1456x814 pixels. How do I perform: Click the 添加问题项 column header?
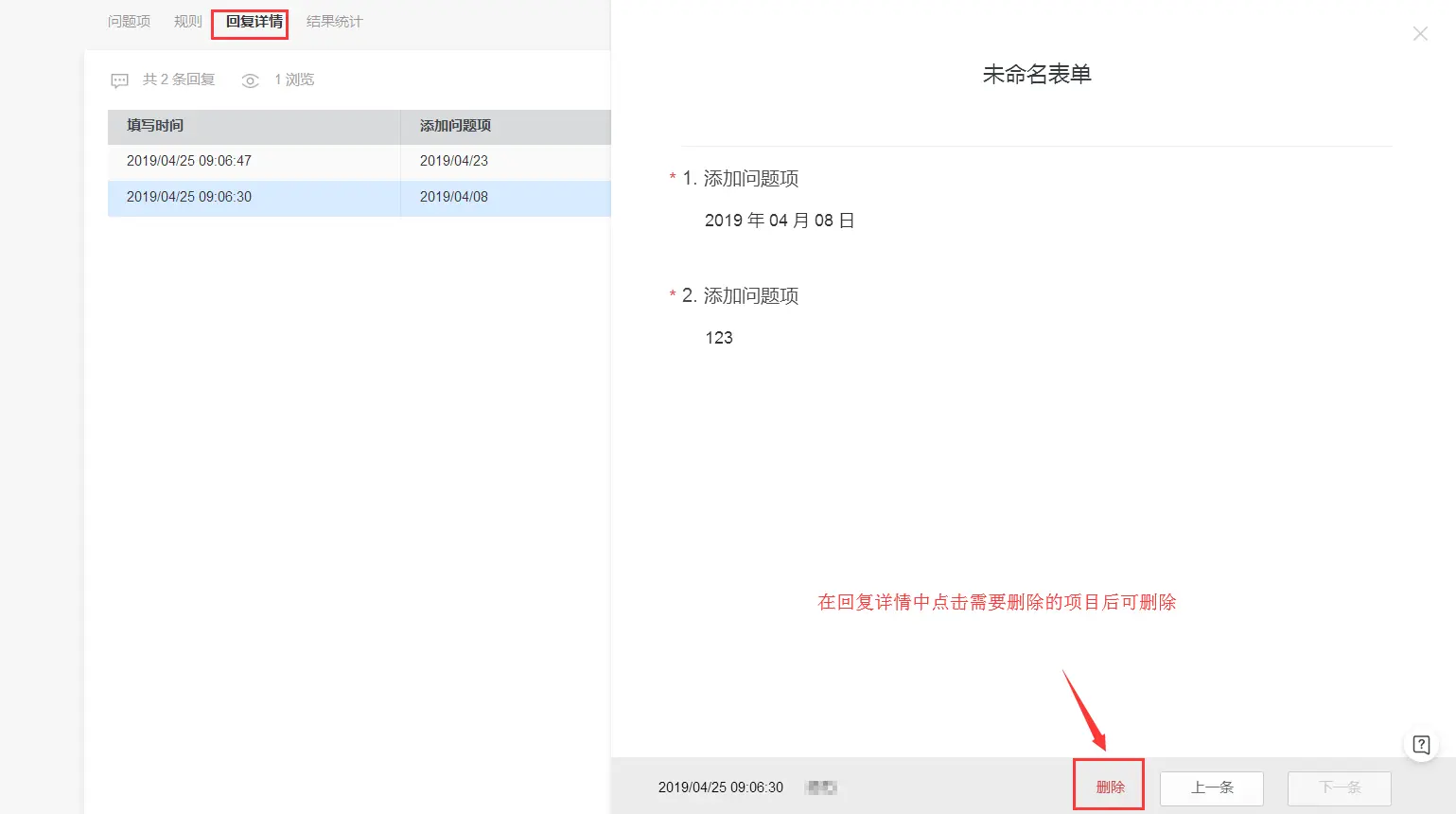pos(455,125)
